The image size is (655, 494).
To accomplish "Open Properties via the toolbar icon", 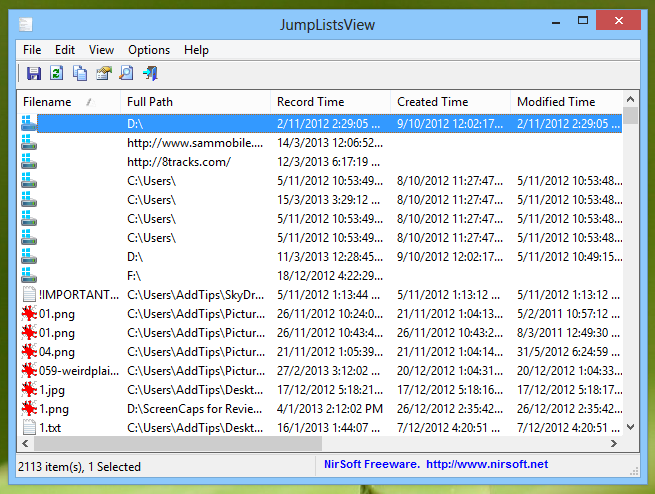I will [103, 73].
